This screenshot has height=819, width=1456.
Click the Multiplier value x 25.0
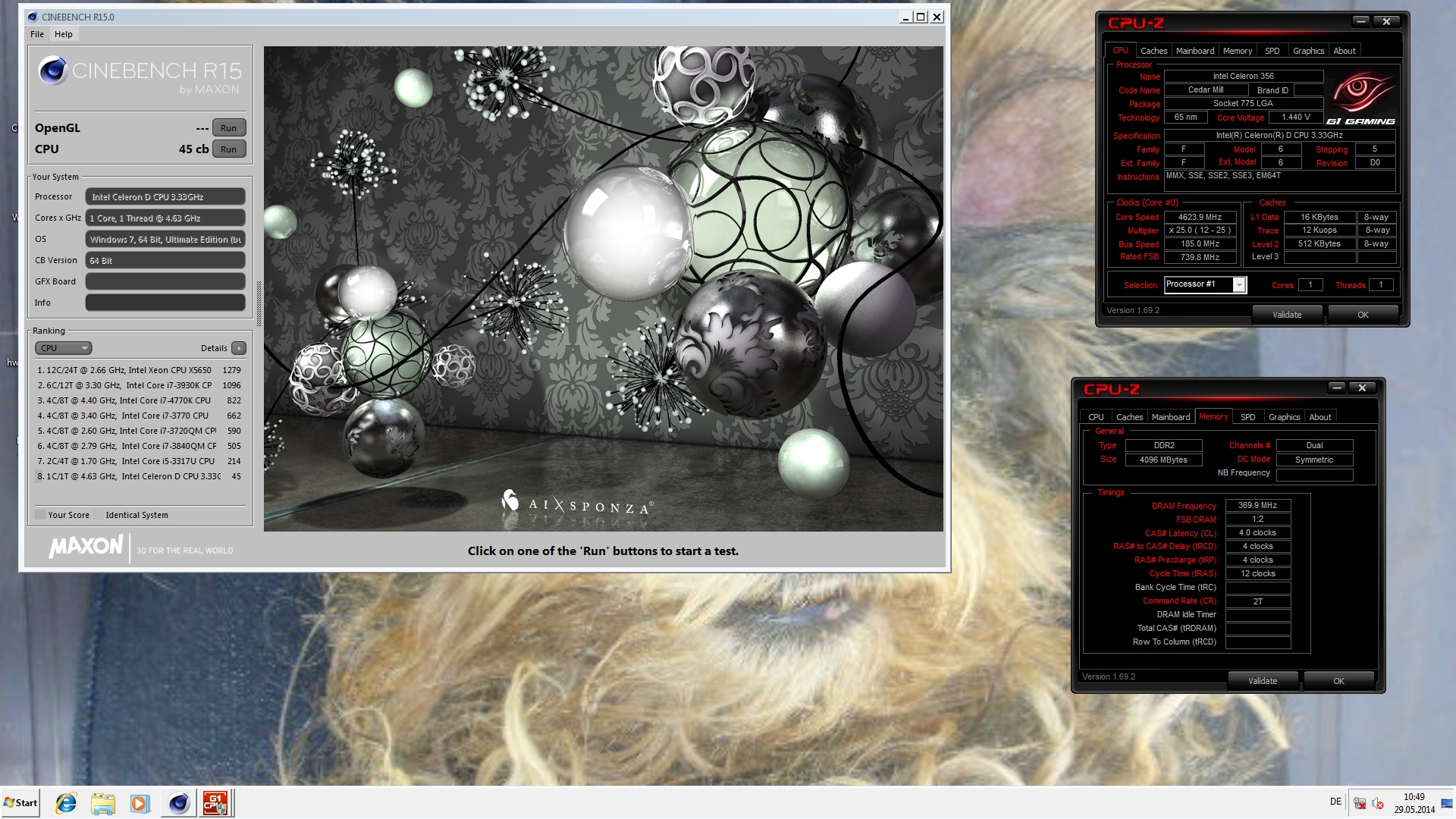(x=1200, y=230)
